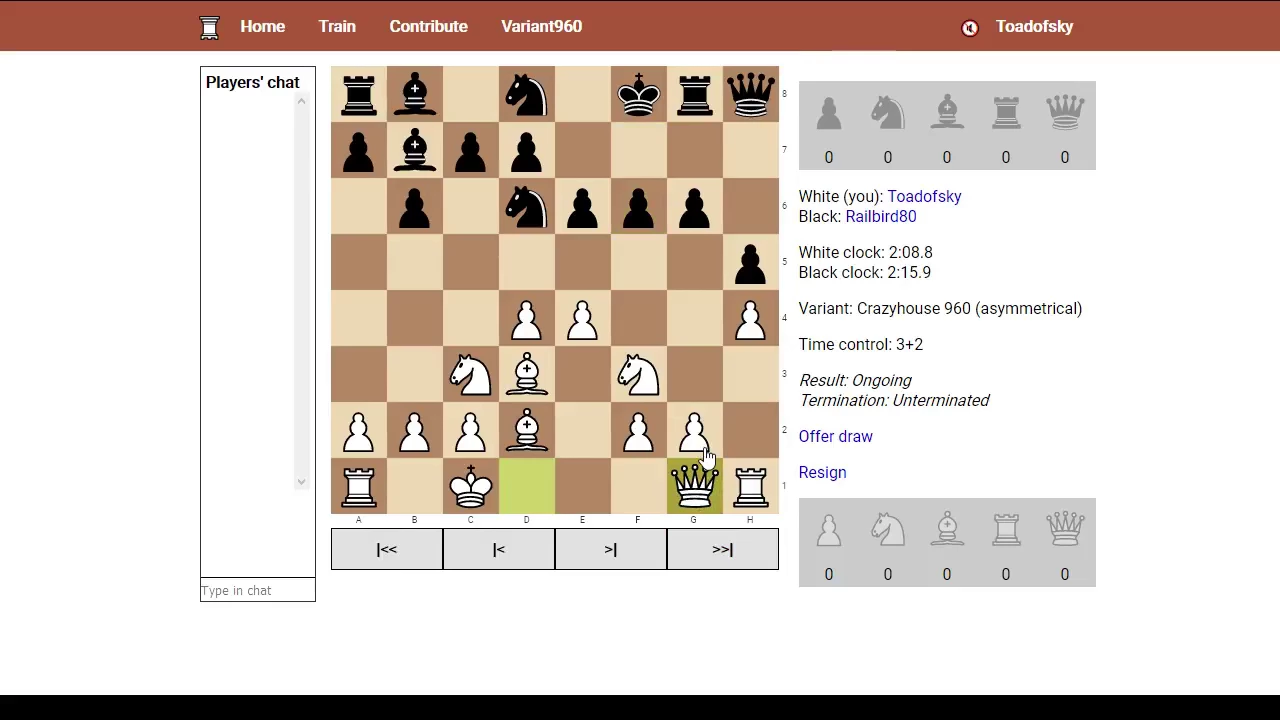Pick the knight in white's pocket
The image size is (1280, 720).
pyautogui.click(x=888, y=530)
